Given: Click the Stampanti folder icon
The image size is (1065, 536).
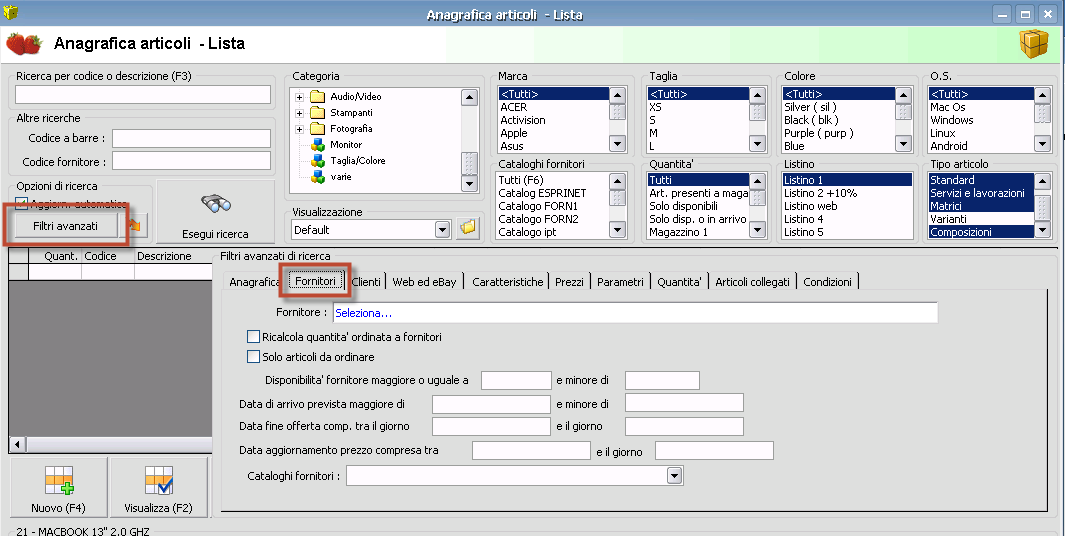Looking at the screenshot, I should 318,113.
